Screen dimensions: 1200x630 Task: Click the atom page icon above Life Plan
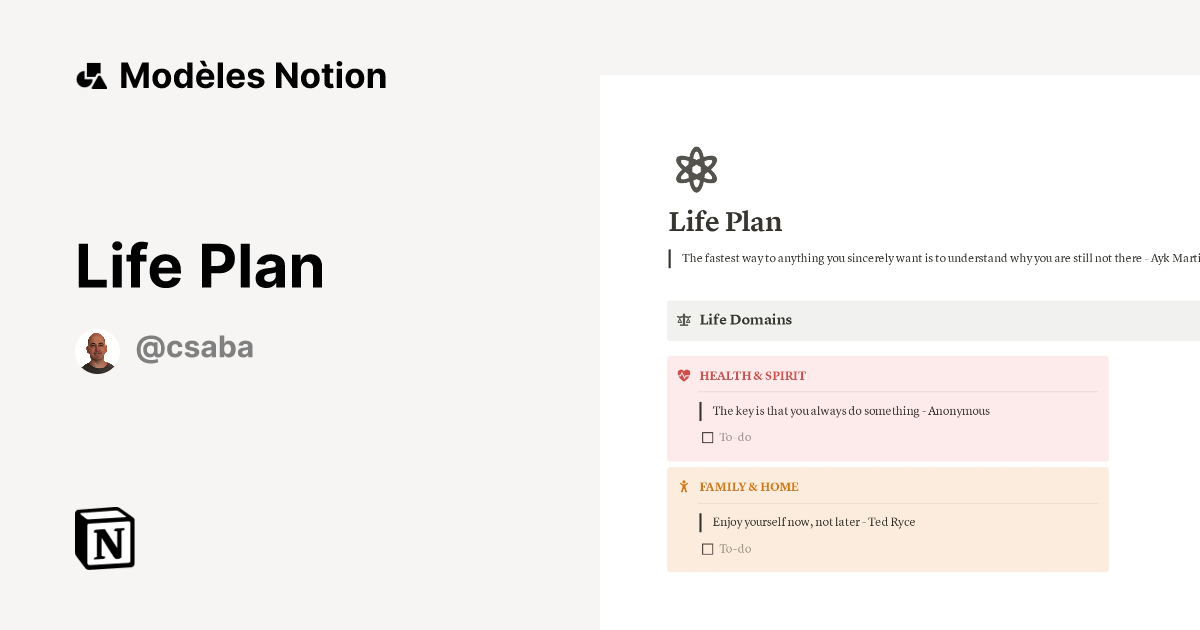pos(696,169)
